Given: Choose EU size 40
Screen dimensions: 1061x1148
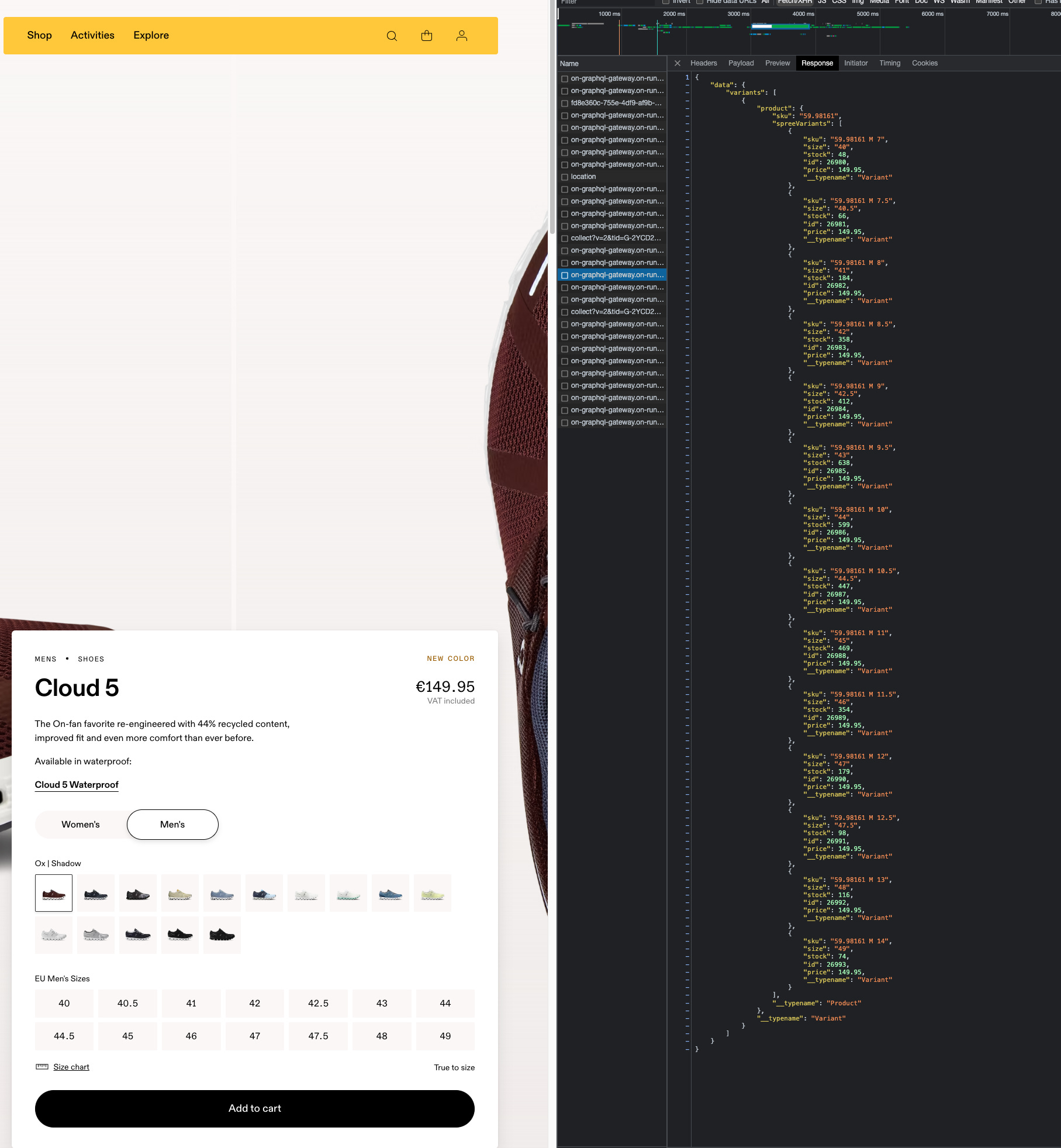Looking at the screenshot, I should pyautogui.click(x=64, y=1003).
